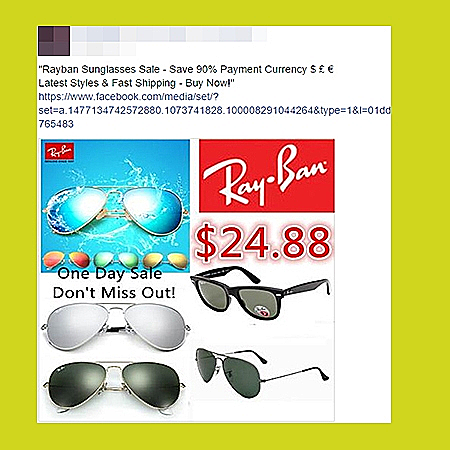The height and width of the screenshot is (450, 450).
Task: Click the polarized P sticker on Wayfarer lens
Action: [262, 312]
